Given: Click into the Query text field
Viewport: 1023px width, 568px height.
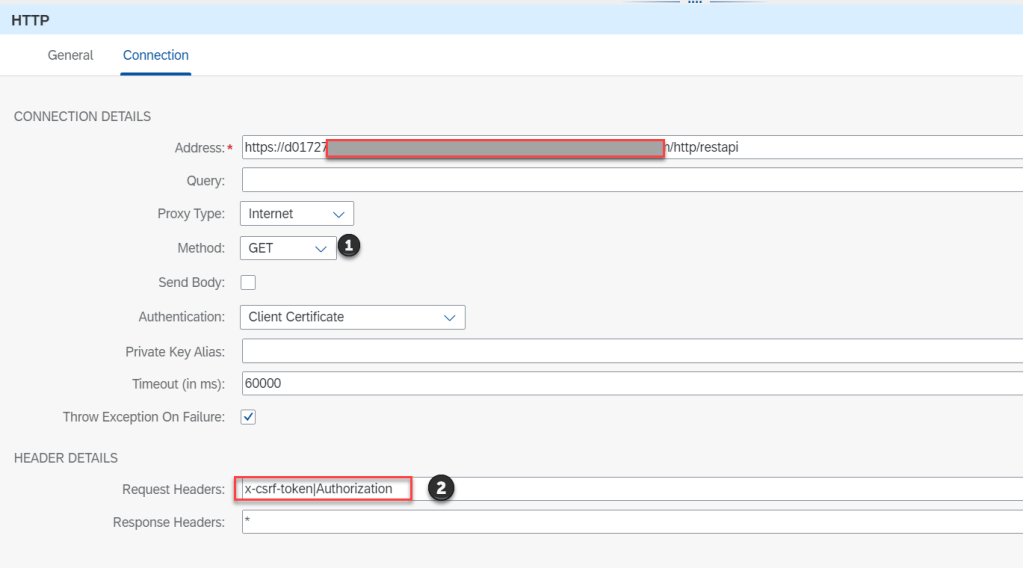Looking at the screenshot, I should [630, 180].
